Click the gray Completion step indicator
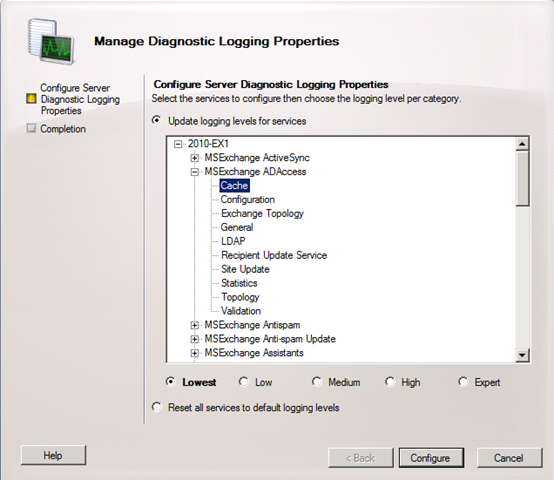 point(31,128)
